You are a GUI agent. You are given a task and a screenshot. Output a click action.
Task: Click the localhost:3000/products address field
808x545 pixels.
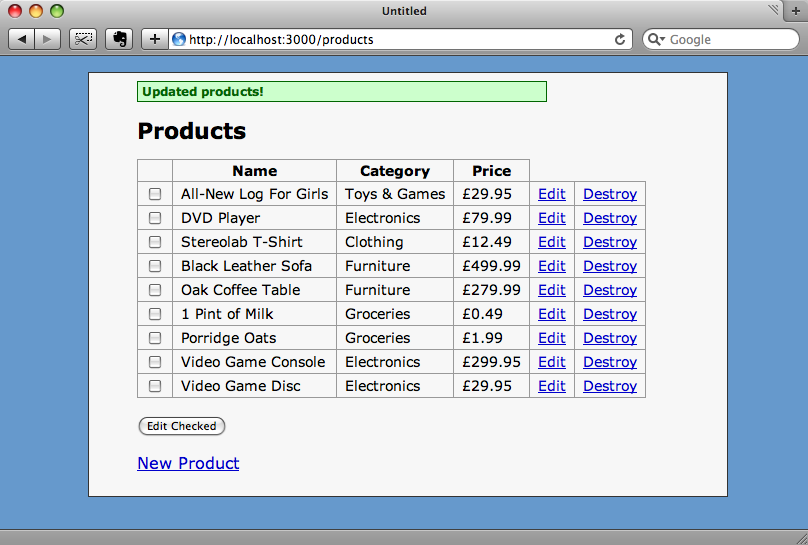tap(399, 39)
